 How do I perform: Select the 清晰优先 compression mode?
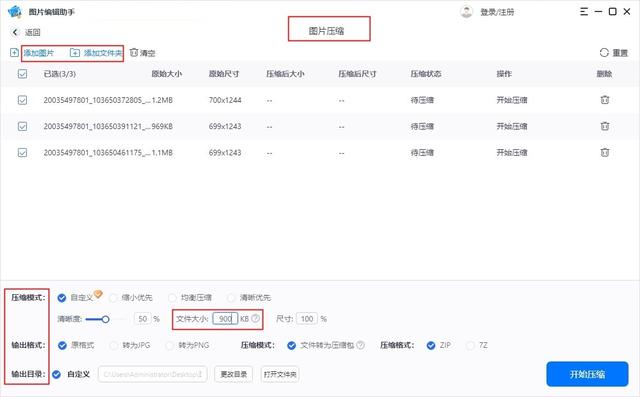click(x=231, y=298)
